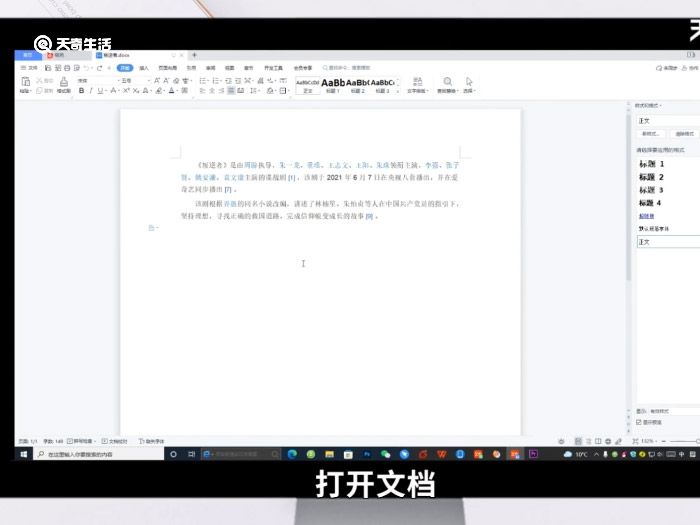Viewport: 700px width, 525px height.
Task: Open the text layout (文字排版) dropdown
Action: point(418,85)
